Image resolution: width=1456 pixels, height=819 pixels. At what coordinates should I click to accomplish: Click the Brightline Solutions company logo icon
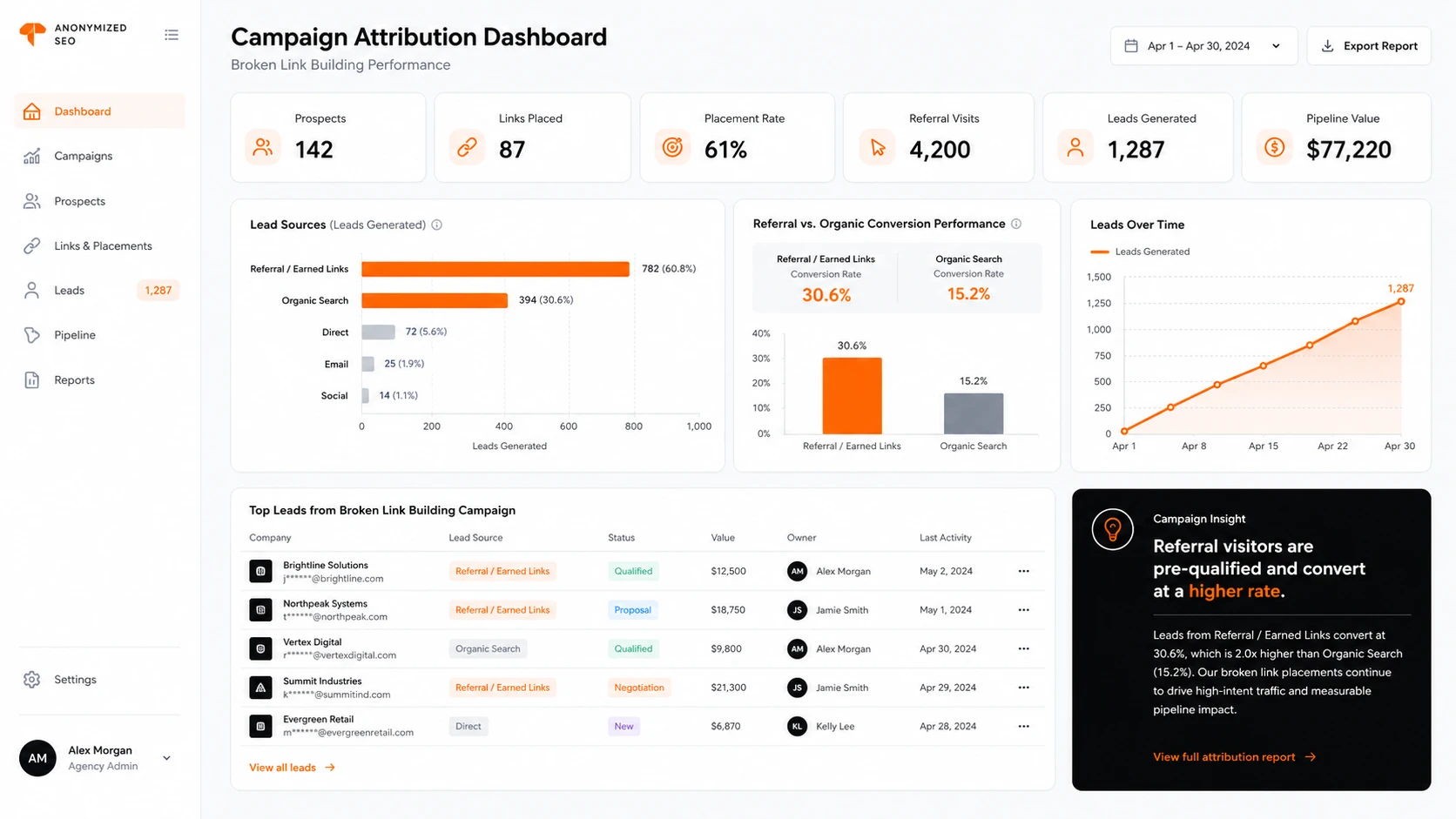260,571
